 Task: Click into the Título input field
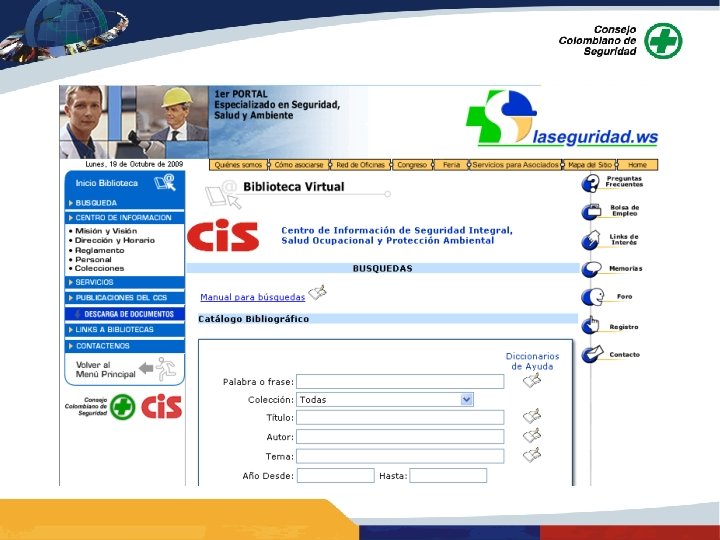point(400,417)
